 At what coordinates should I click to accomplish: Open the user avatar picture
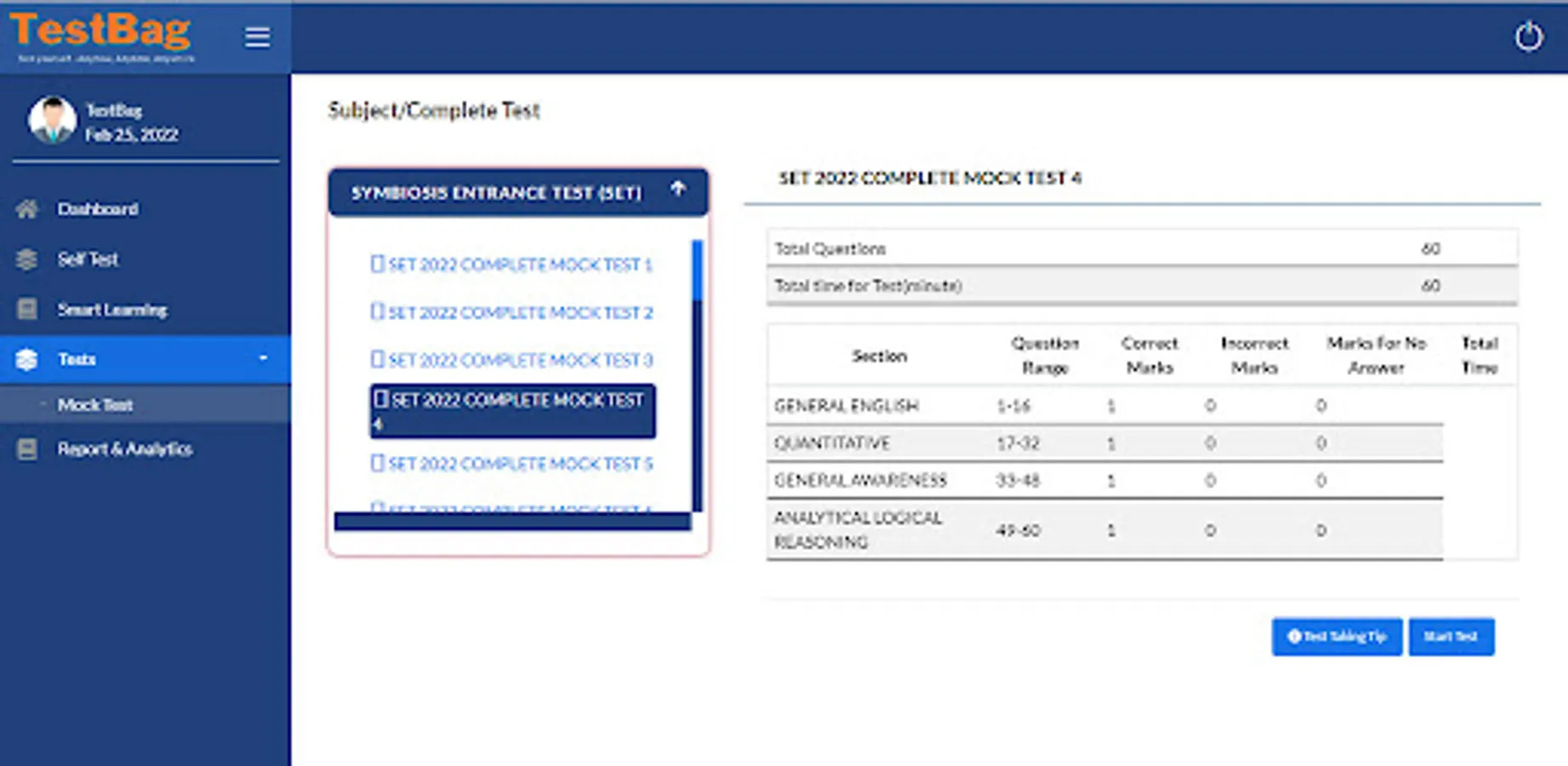[x=53, y=120]
